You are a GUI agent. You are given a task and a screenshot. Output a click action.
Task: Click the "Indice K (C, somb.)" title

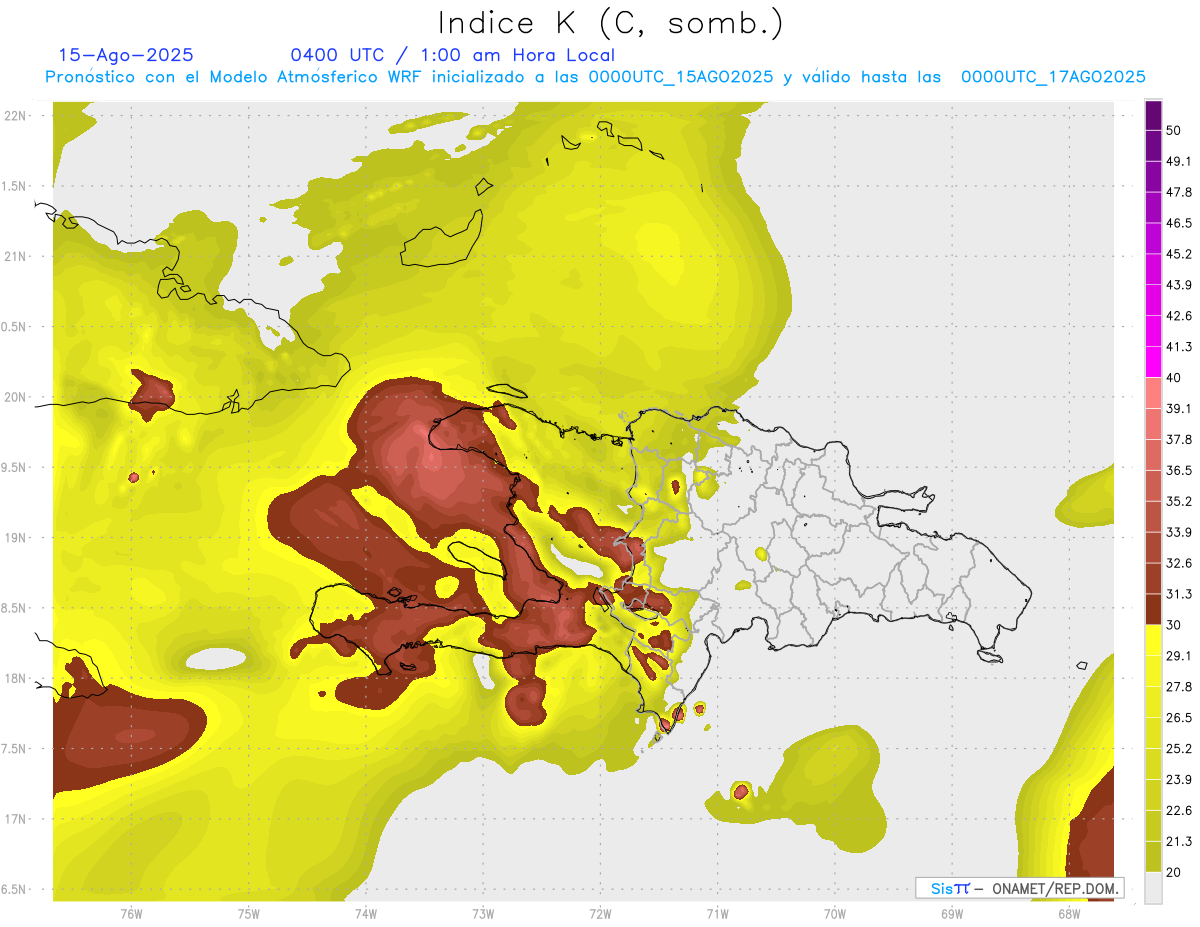click(x=611, y=23)
